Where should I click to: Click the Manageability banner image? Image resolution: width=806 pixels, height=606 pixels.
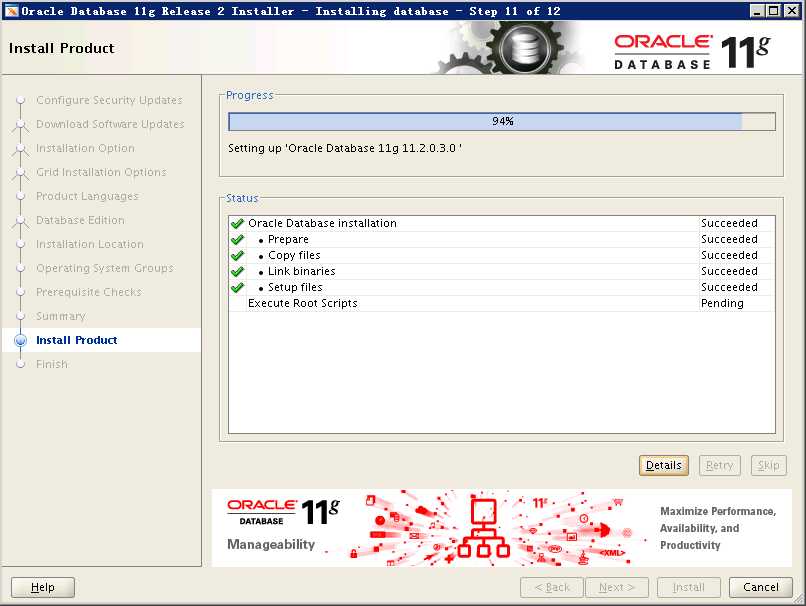[501, 528]
